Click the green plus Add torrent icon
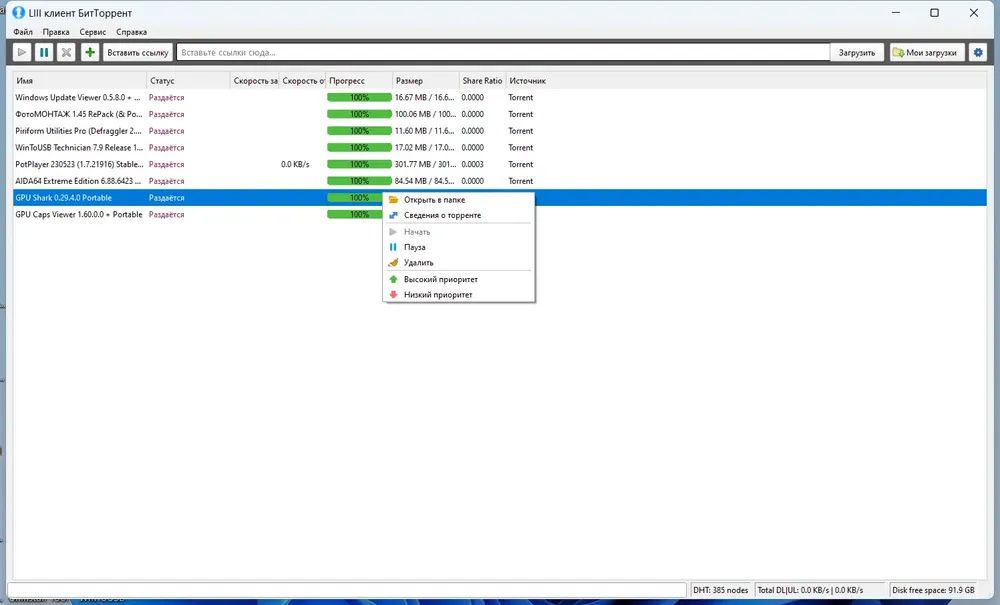Image resolution: width=1000 pixels, height=605 pixels. (89, 52)
